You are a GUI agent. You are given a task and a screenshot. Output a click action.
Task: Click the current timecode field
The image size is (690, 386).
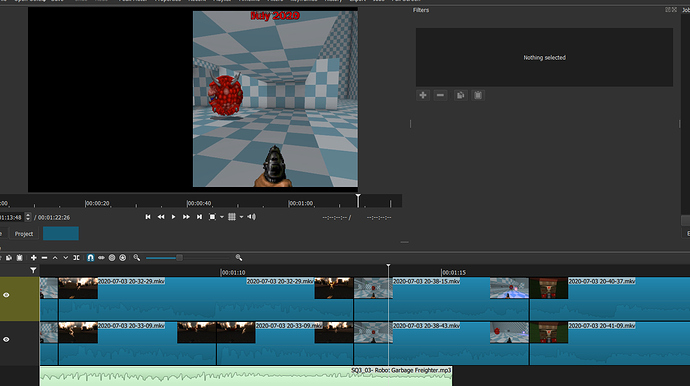pos(11,217)
